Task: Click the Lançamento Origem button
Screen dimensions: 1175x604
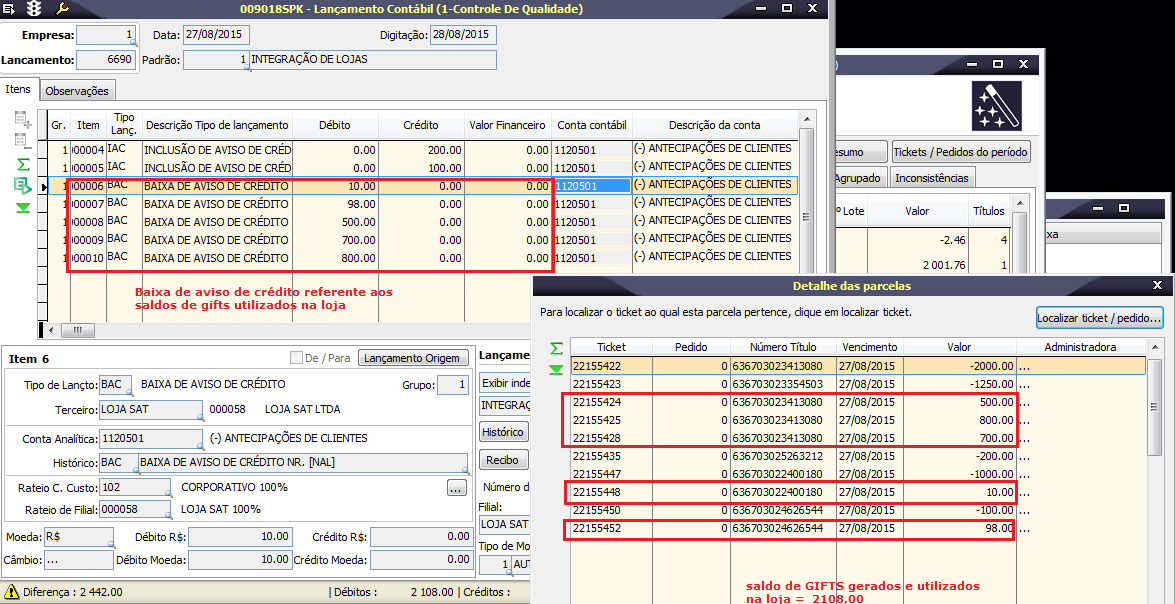Action: click(414, 358)
